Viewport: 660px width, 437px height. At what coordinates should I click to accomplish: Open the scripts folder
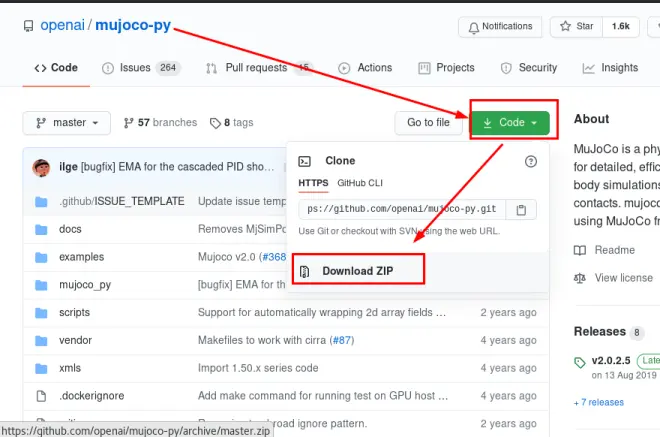click(x=75, y=312)
